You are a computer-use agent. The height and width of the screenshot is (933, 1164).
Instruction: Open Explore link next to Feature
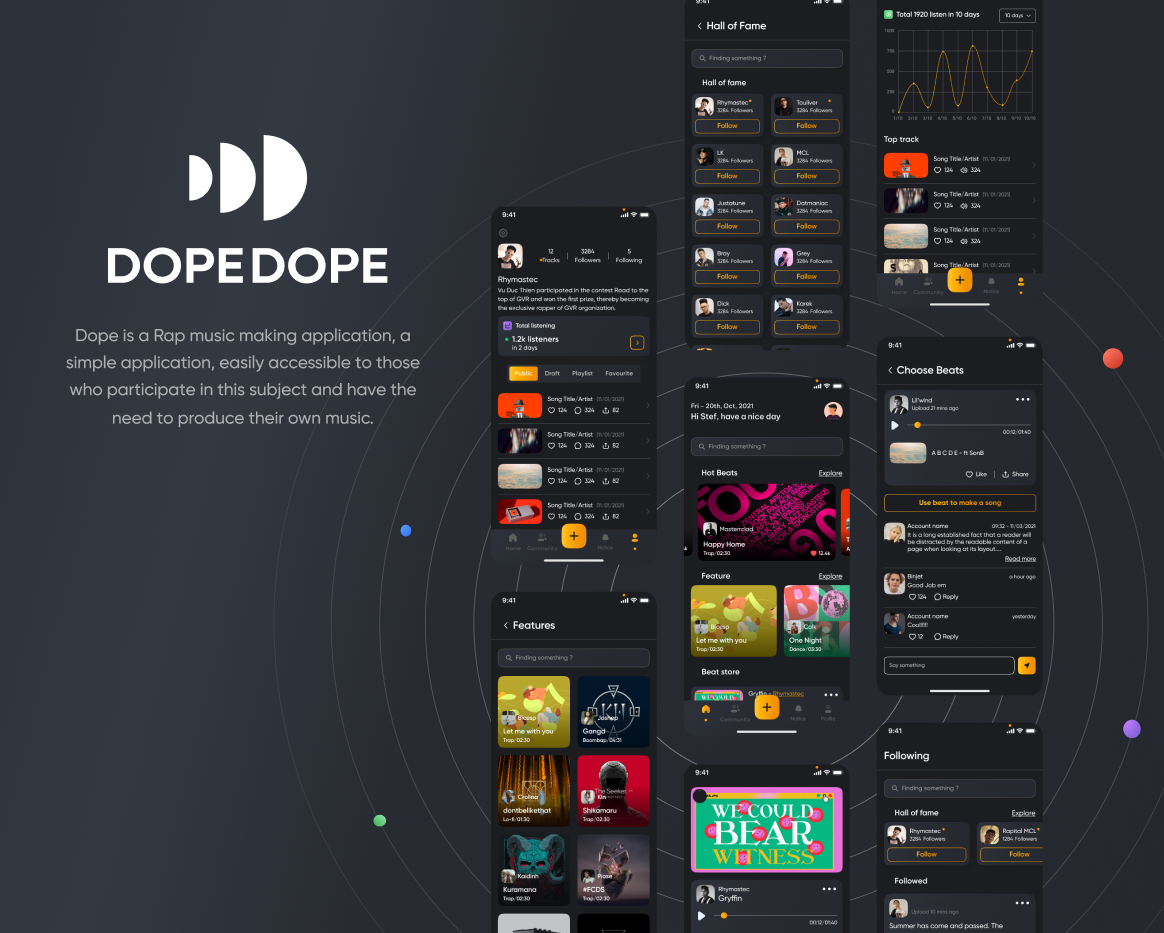click(830, 577)
